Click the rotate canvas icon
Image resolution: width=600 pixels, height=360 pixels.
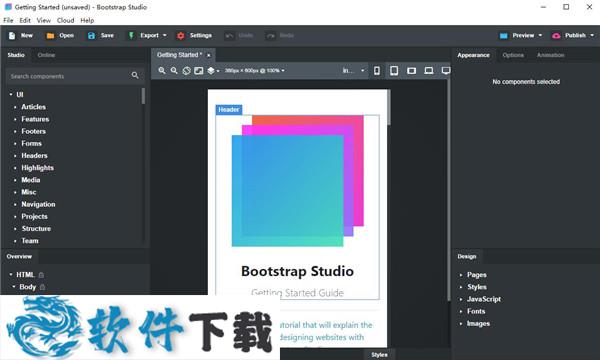[x=186, y=71]
